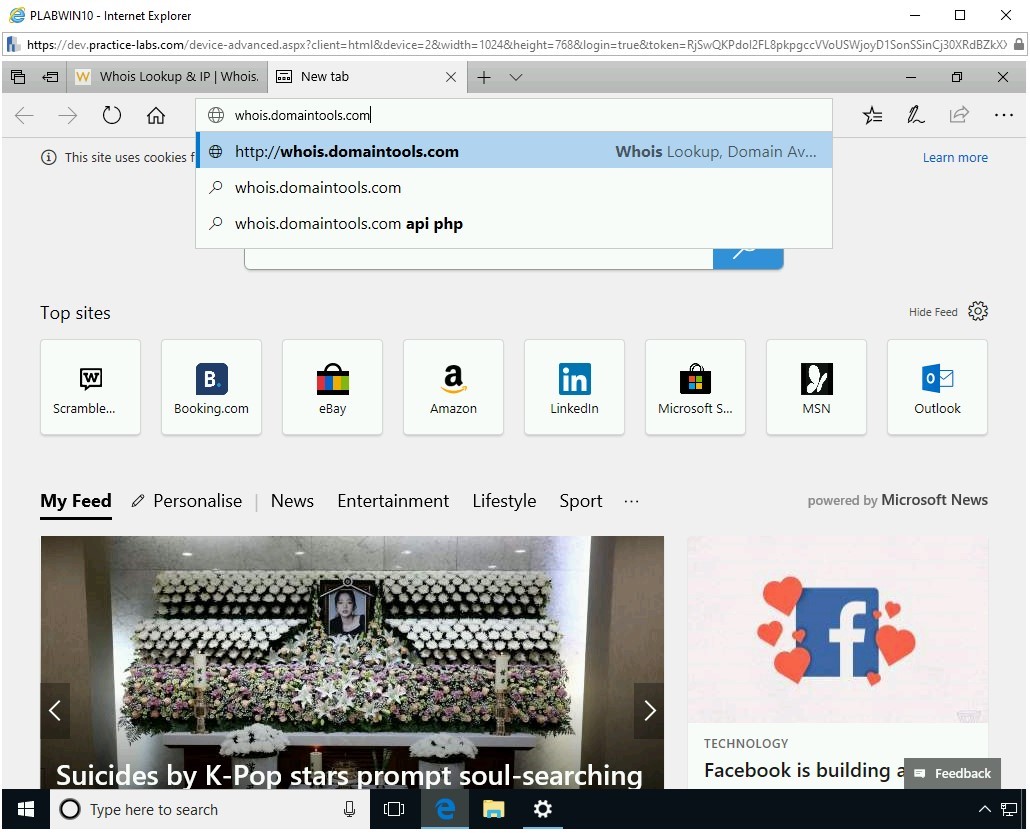Image resolution: width=1030 pixels, height=833 pixels.
Task: Open File Explorer from the taskbar
Action: tap(494, 810)
